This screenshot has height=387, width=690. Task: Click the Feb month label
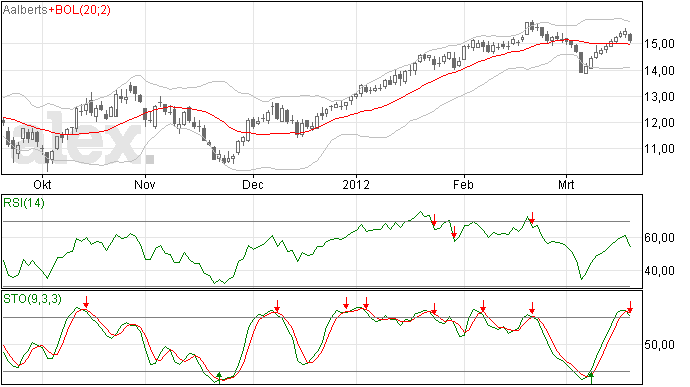463,184
